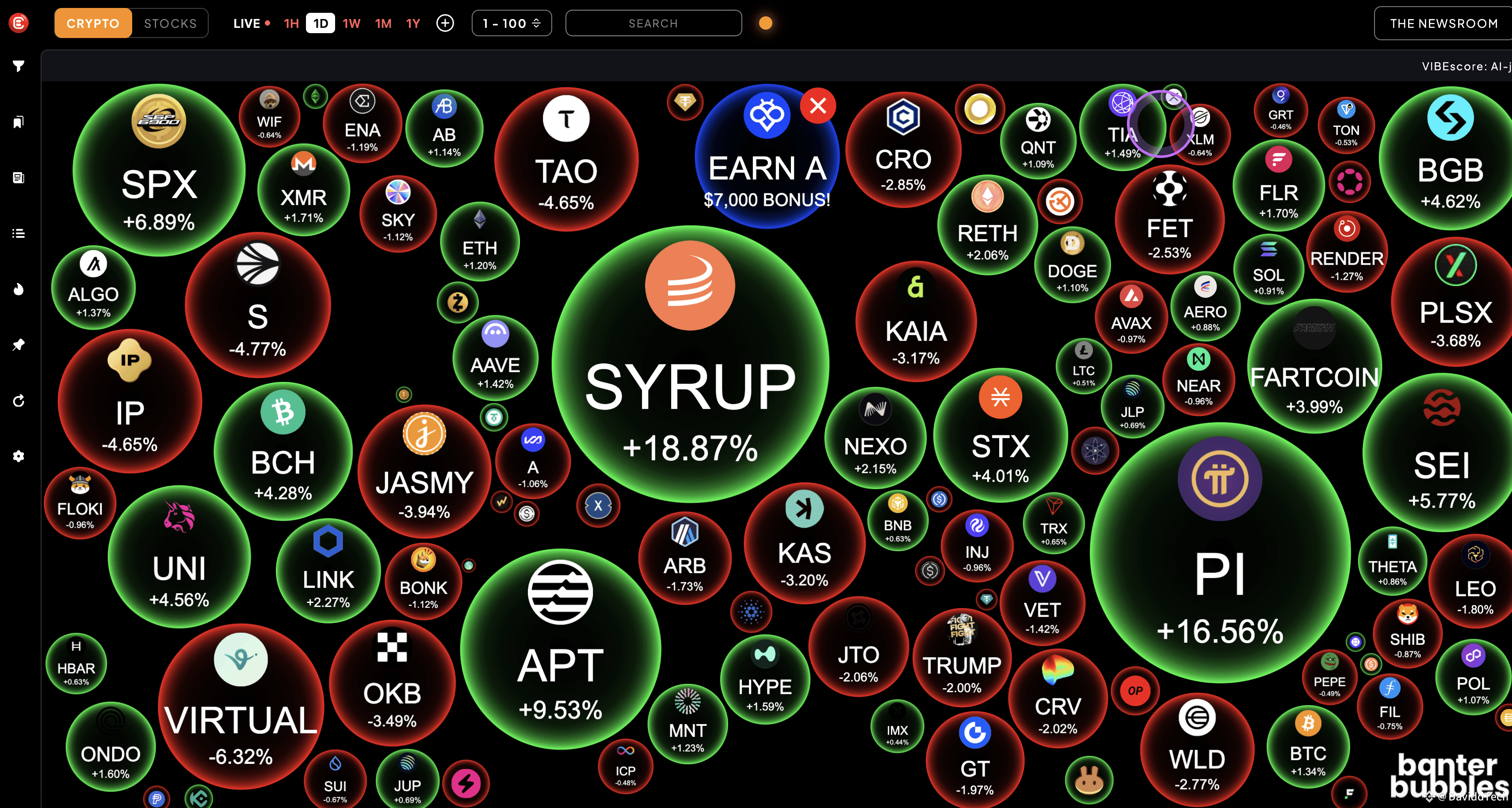Select the 1M timeframe
Viewport: 1512px width, 808px height.
click(x=383, y=23)
